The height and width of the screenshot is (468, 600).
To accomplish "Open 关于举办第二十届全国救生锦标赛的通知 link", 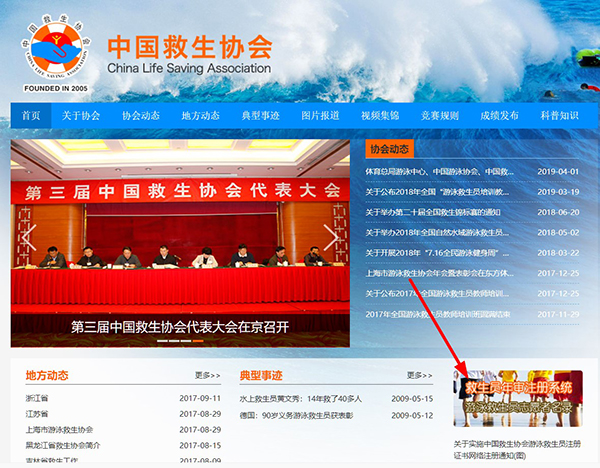I will point(433,212).
